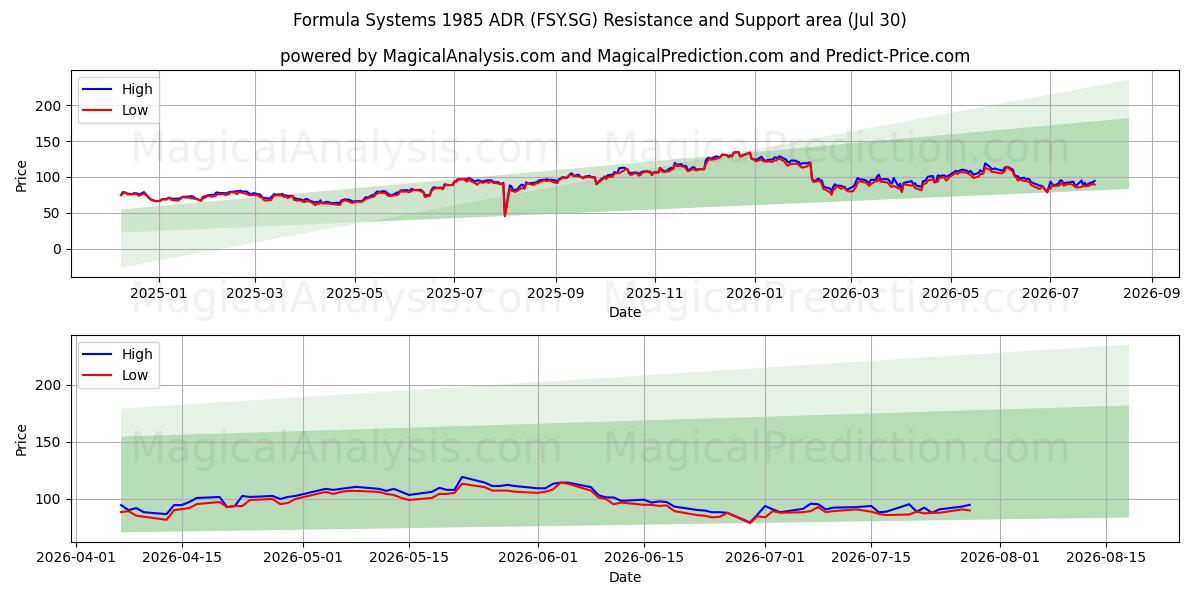This screenshot has height=600, width=1200.
Task: Click the 2026-09 date tick label
Action: (1152, 293)
